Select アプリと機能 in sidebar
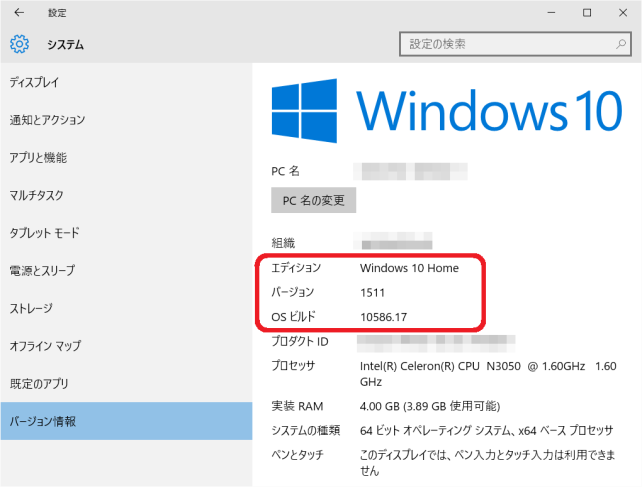 (126, 158)
